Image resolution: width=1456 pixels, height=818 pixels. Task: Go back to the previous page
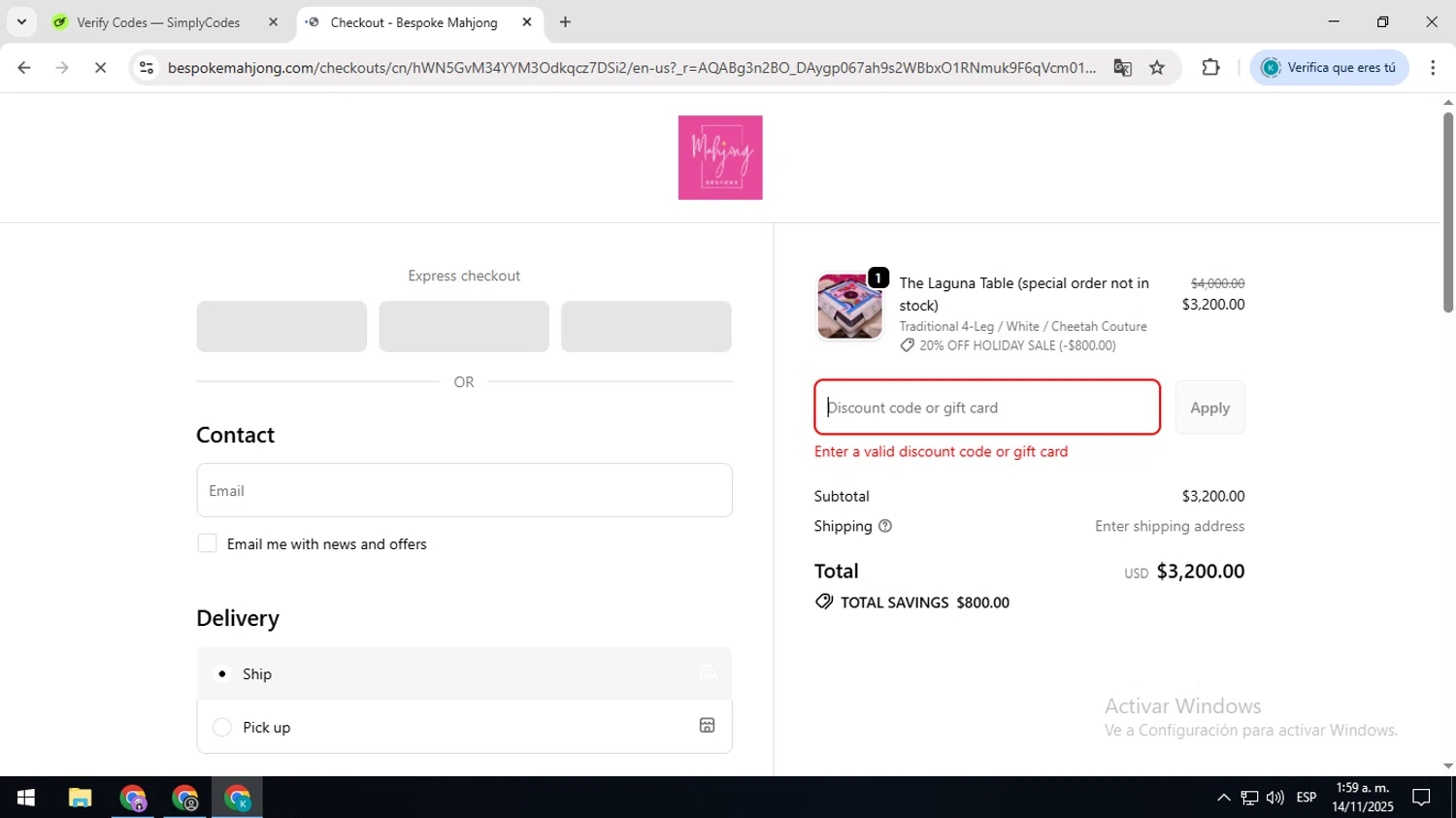pos(24,68)
